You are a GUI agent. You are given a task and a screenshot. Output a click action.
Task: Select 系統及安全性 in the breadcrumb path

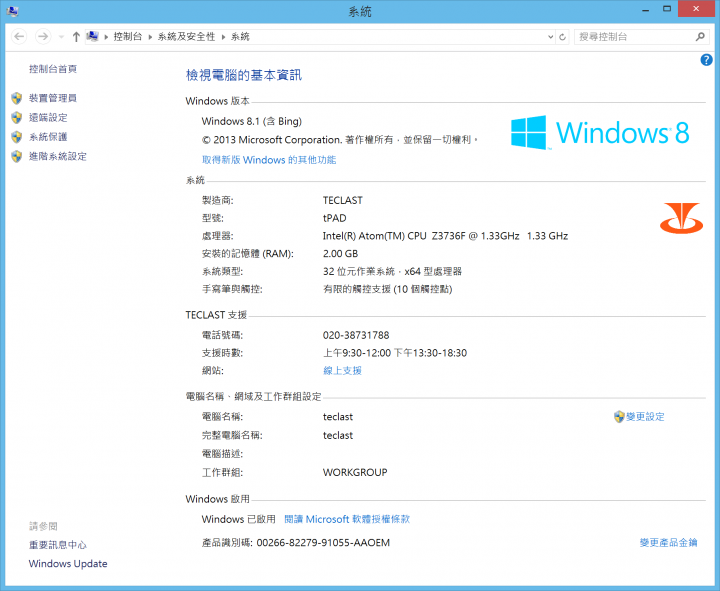(186, 37)
